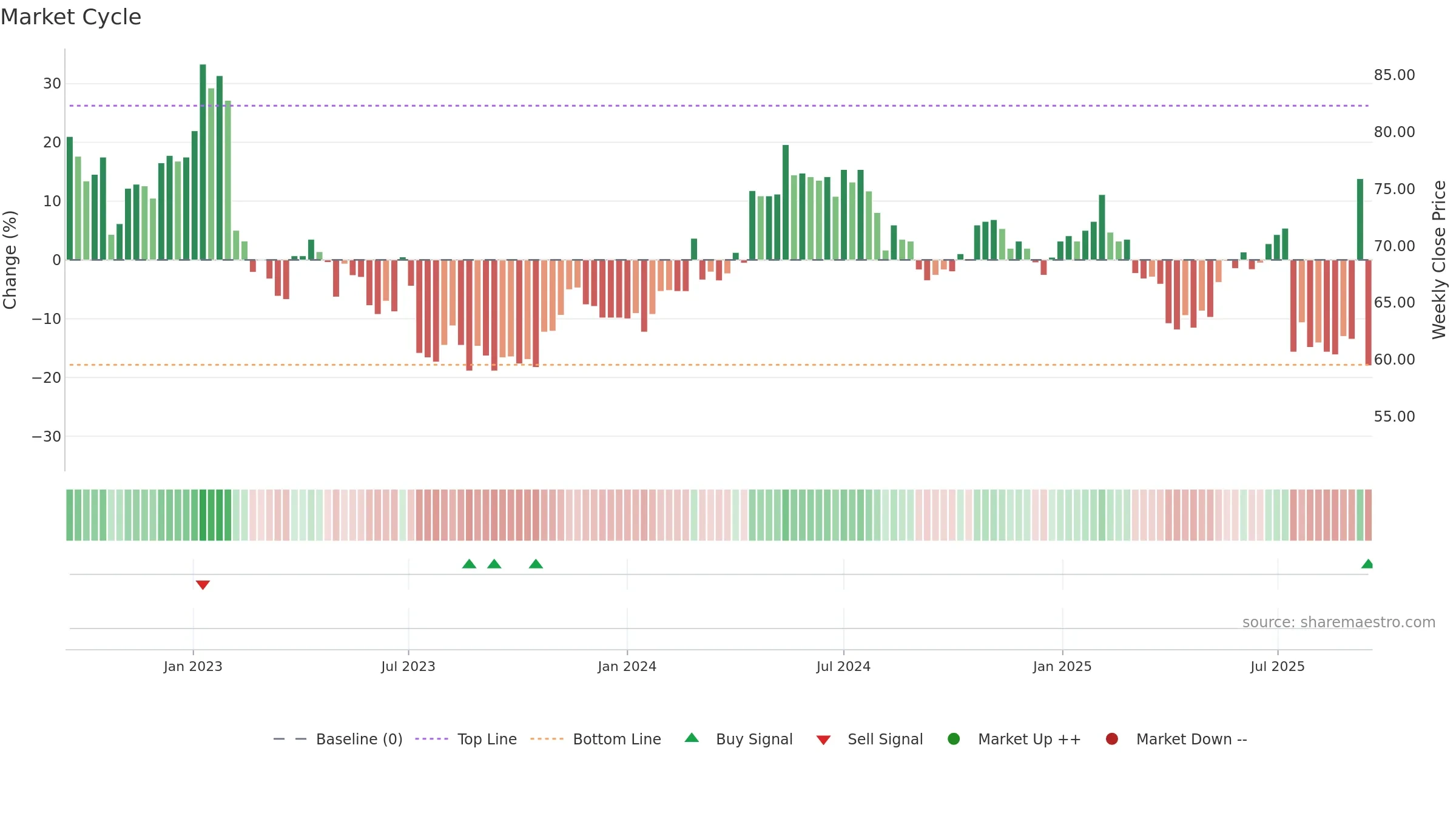Click the 85.00 price tick label
Image resolution: width=1456 pixels, height=819 pixels.
tap(1394, 75)
